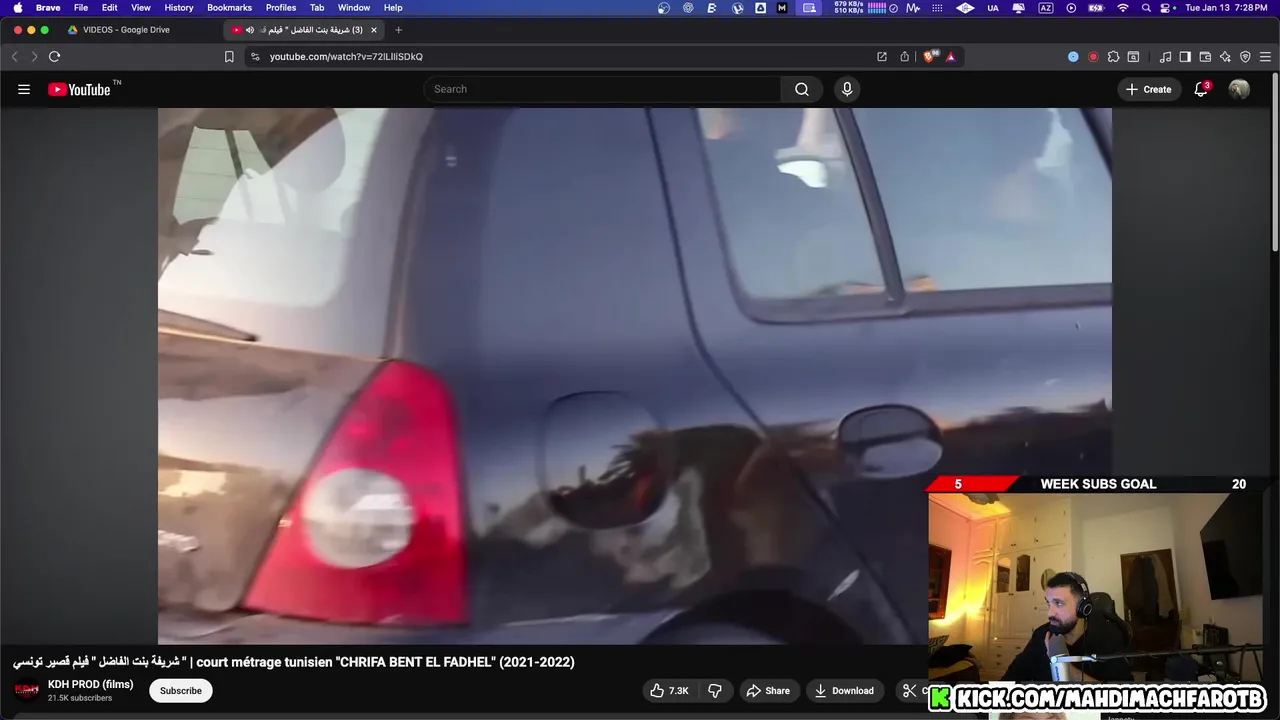Open macOS Control Center

1167,8
